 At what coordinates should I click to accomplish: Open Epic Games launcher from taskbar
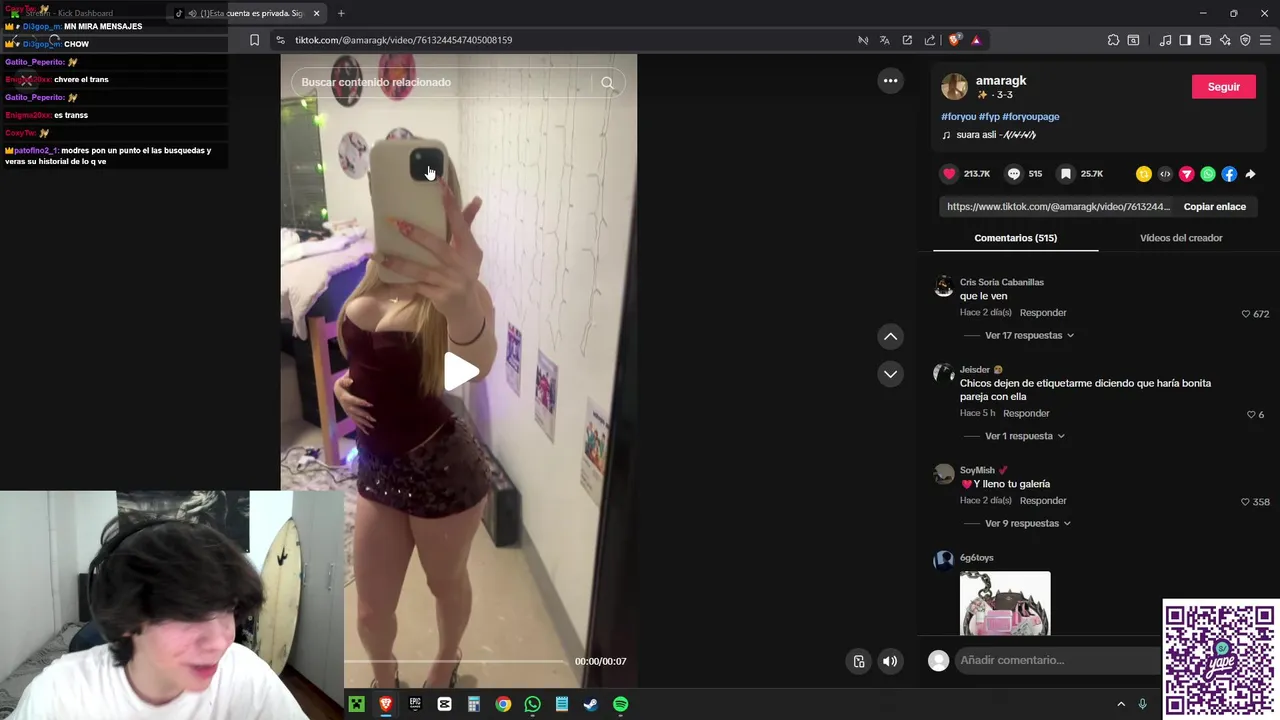click(x=415, y=704)
